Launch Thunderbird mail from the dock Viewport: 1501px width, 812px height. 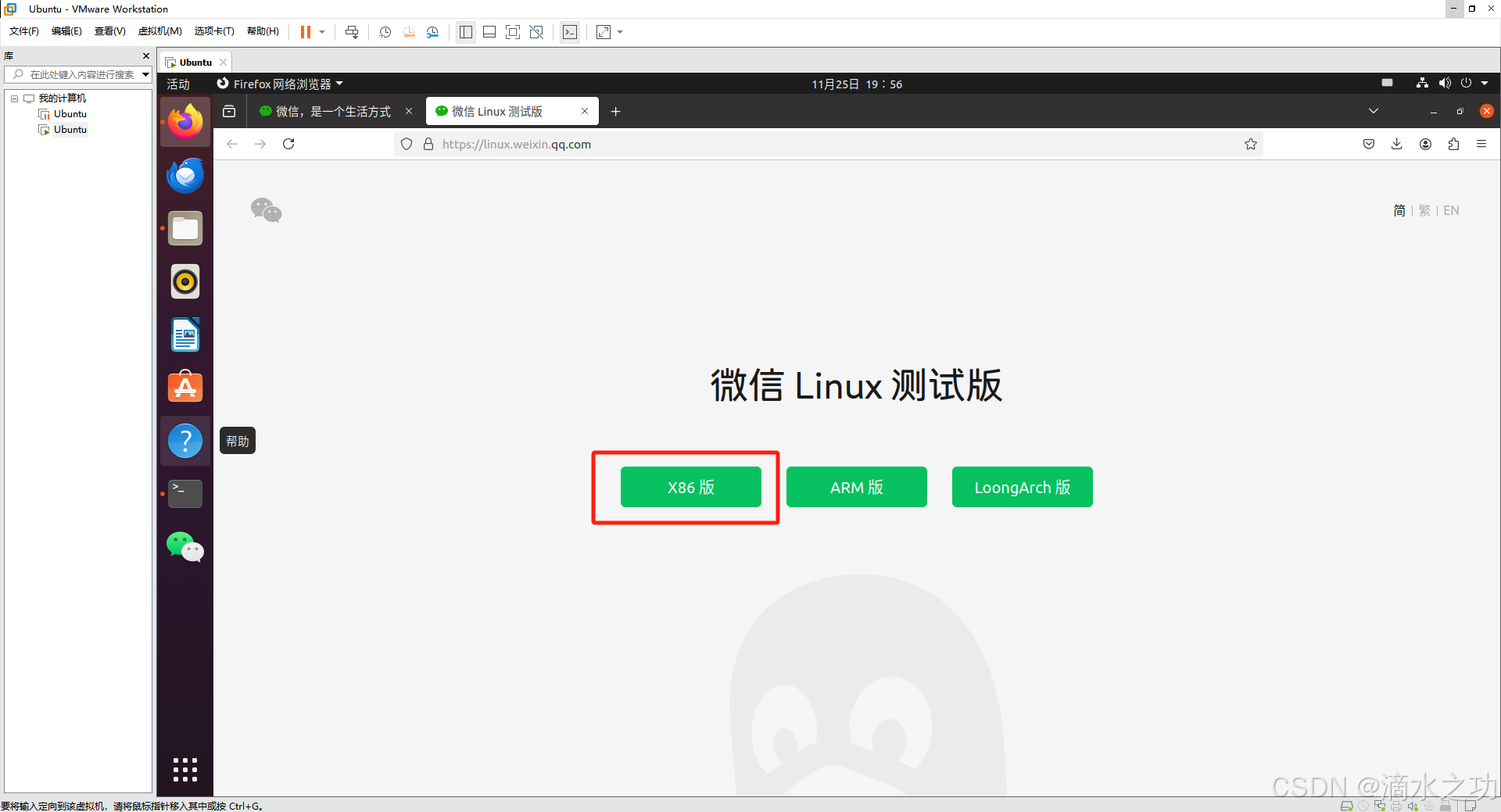point(185,175)
